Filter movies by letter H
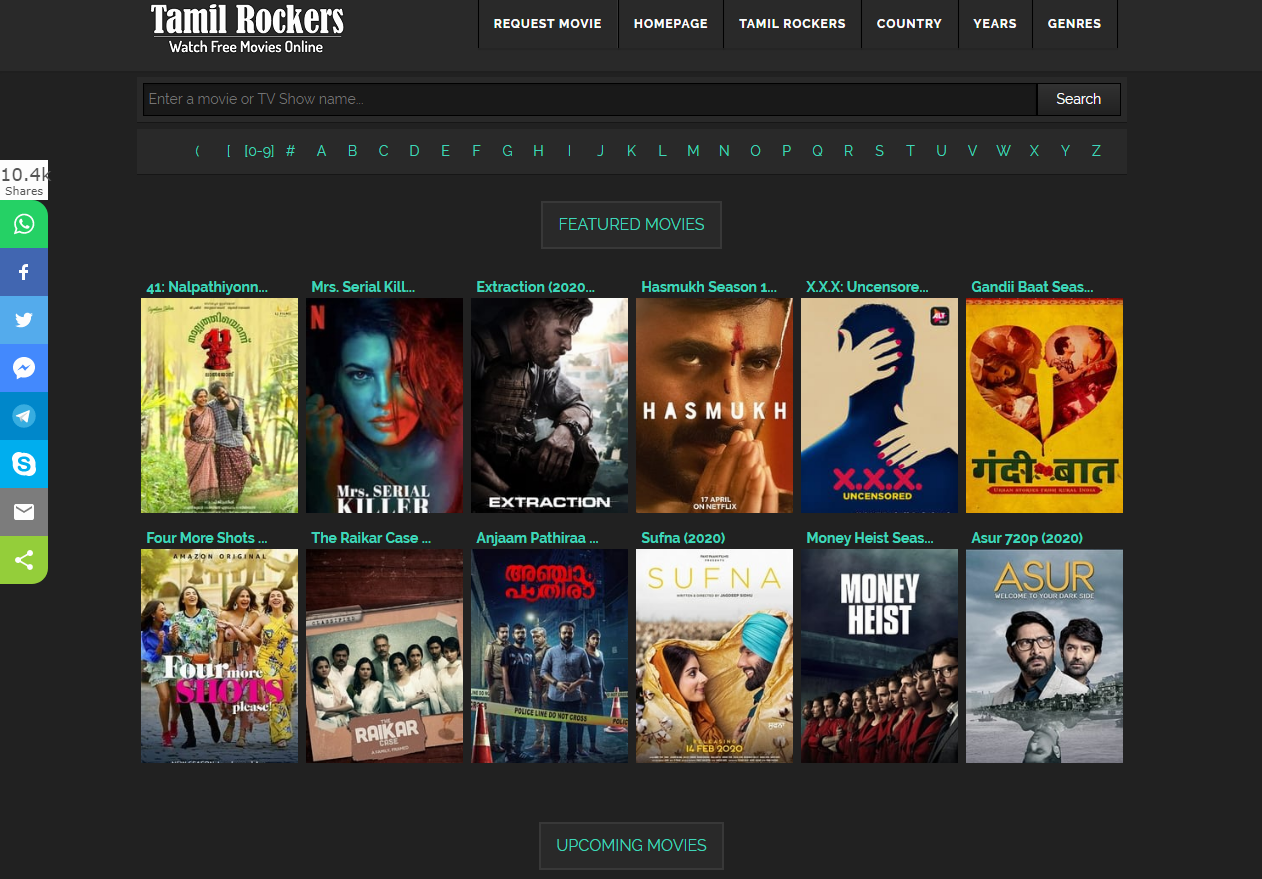Image resolution: width=1262 pixels, height=879 pixels. click(538, 151)
